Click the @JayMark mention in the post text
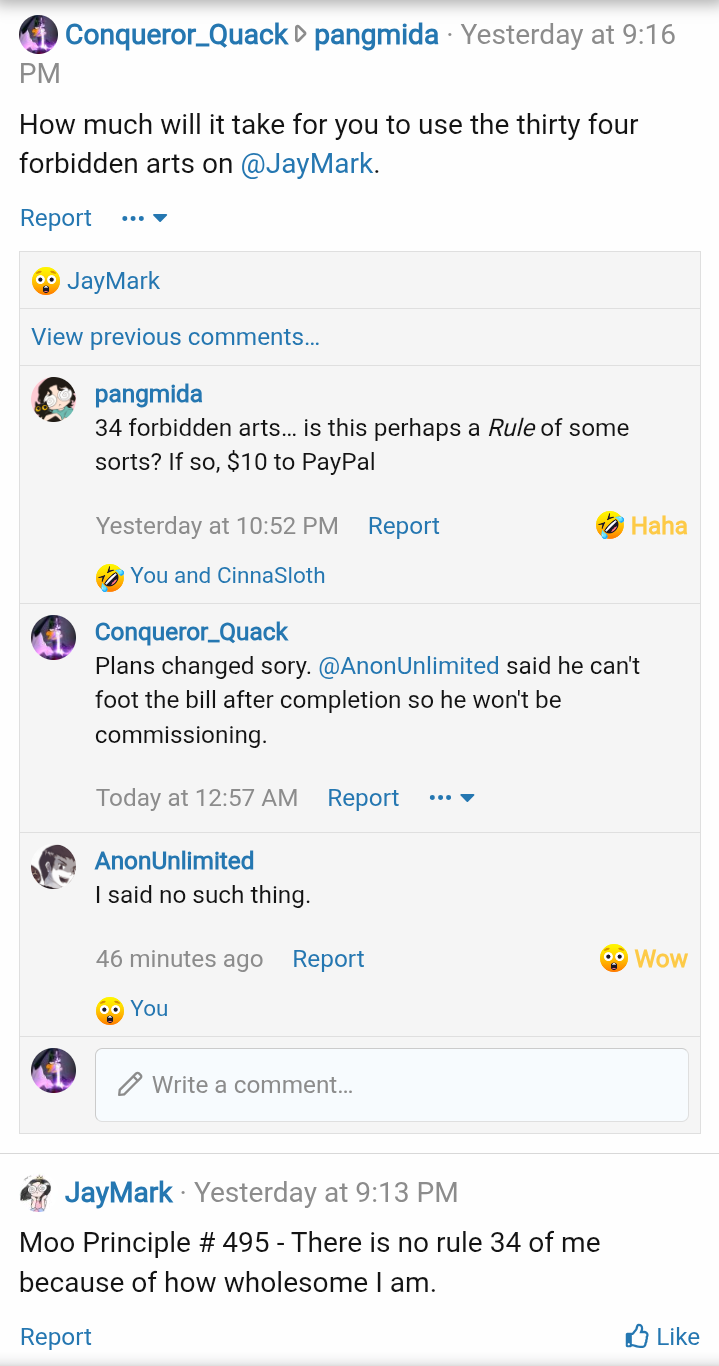The width and height of the screenshot is (719, 1366). coord(308,163)
